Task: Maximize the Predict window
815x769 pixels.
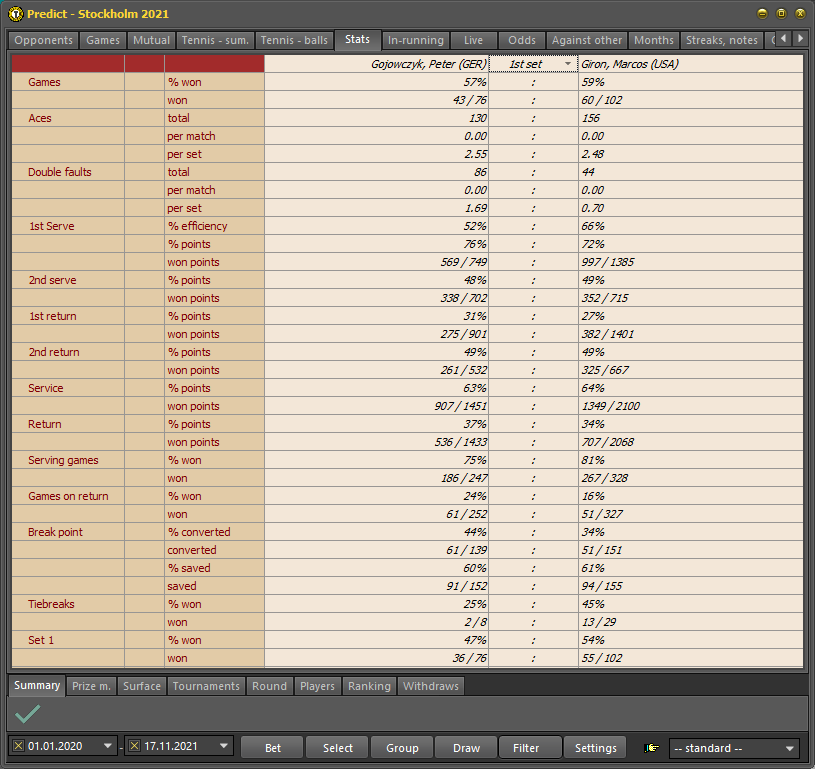Action: [781, 14]
